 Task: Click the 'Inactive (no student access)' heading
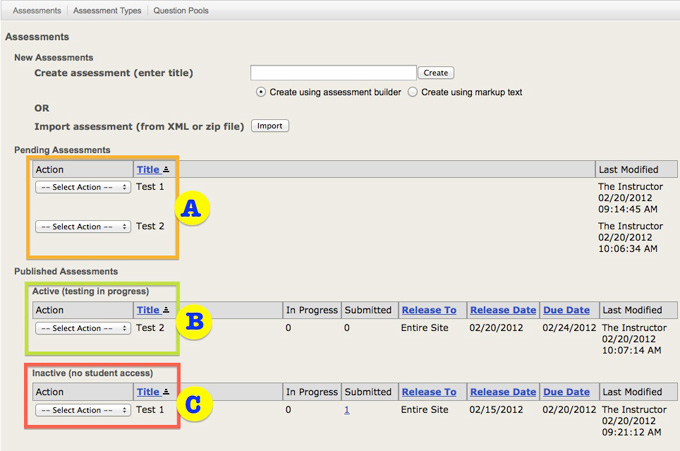point(92,373)
